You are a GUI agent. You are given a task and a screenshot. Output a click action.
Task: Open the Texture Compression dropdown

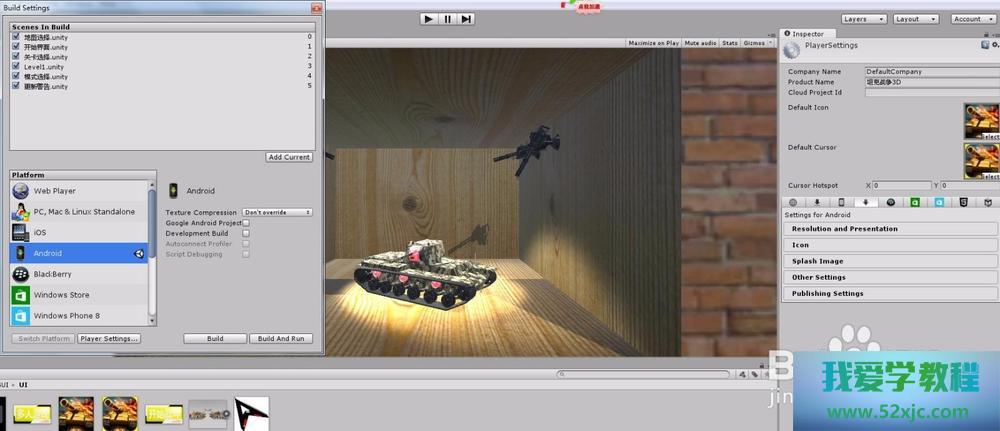pos(278,212)
